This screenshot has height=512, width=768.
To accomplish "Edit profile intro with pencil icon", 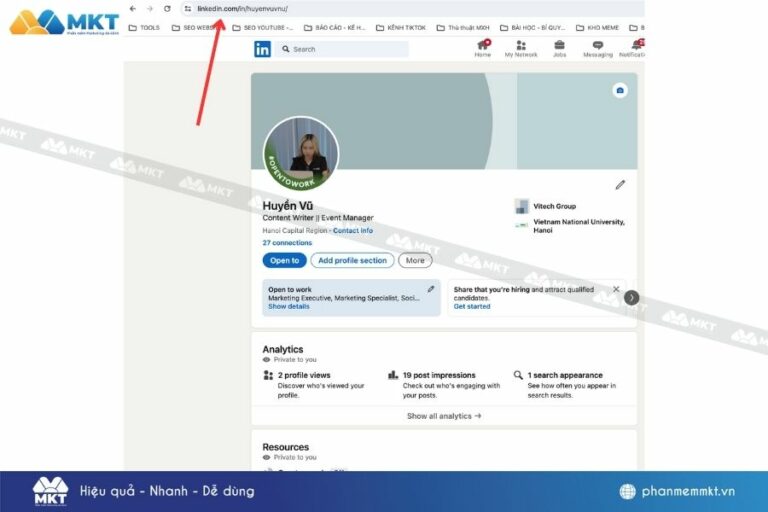I will pyautogui.click(x=620, y=185).
